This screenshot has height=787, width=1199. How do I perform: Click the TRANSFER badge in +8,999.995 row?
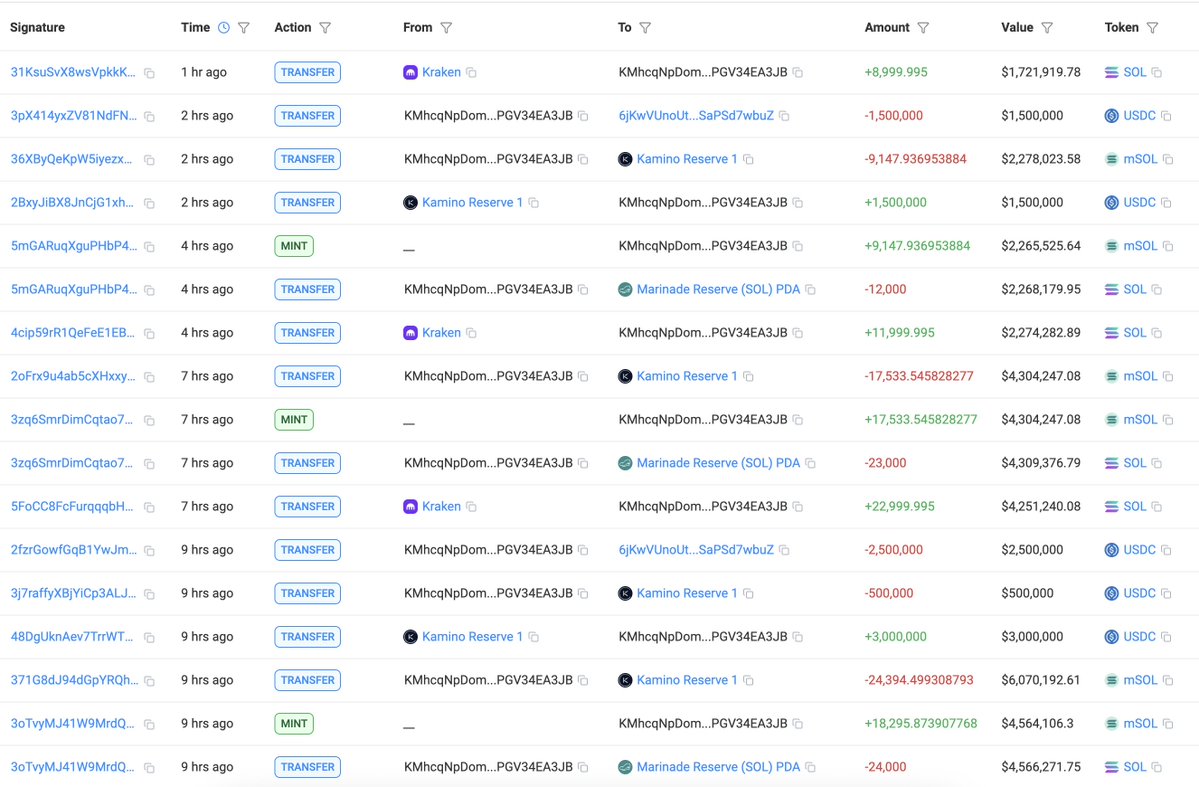pyautogui.click(x=307, y=73)
